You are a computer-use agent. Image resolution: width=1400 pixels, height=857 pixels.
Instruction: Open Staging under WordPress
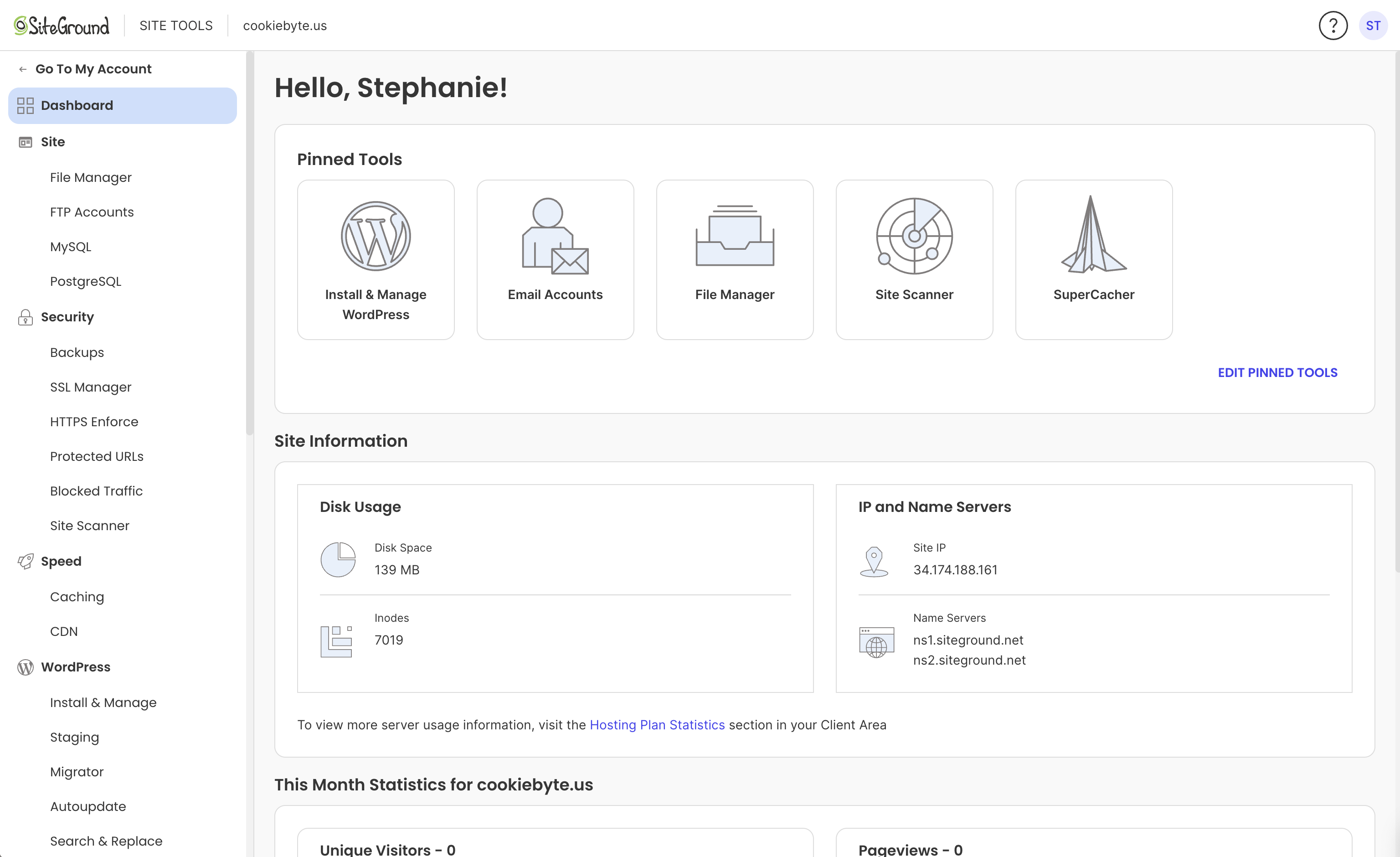point(74,737)
